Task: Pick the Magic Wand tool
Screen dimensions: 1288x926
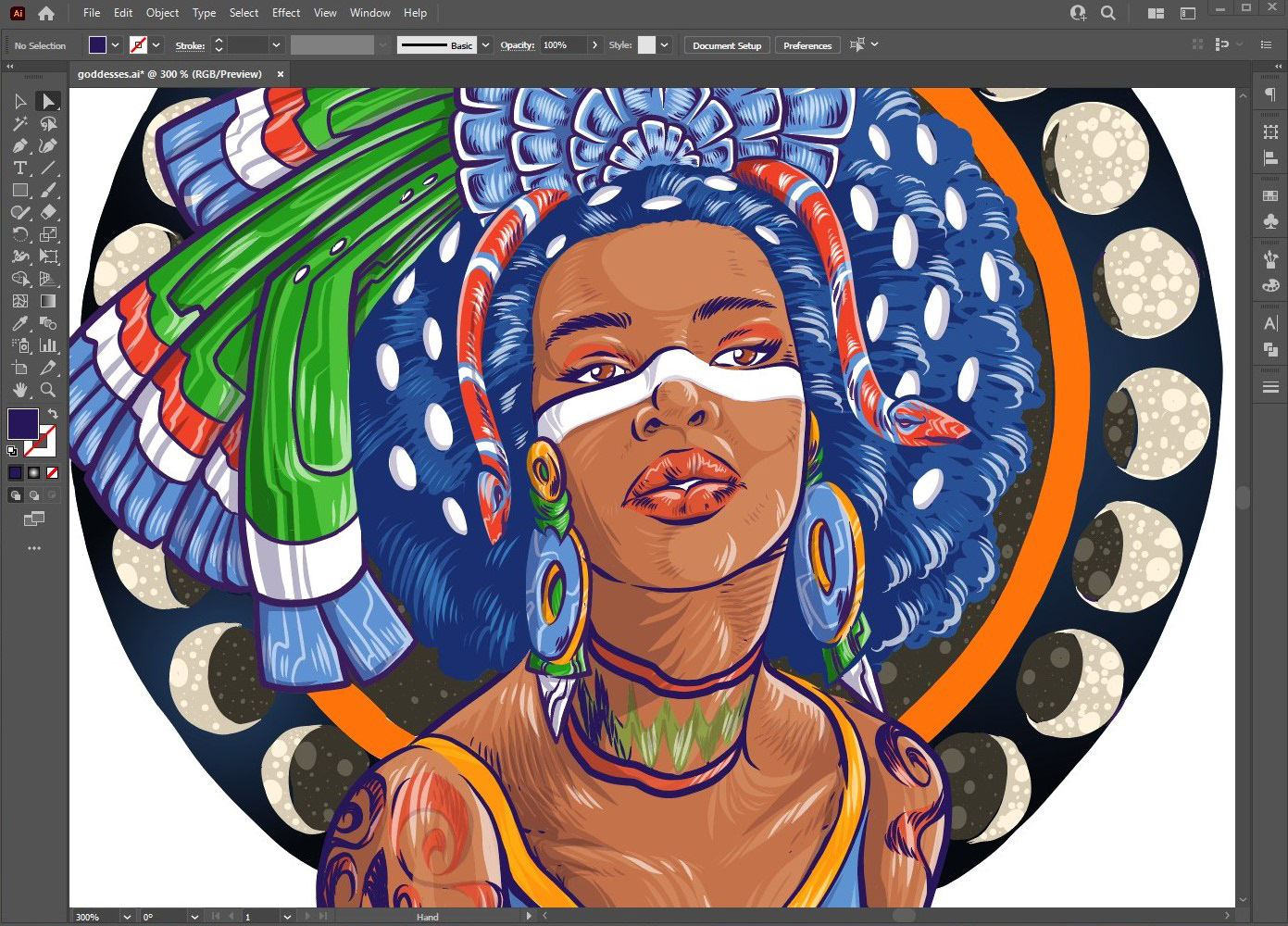Action: tap(20, 123)
